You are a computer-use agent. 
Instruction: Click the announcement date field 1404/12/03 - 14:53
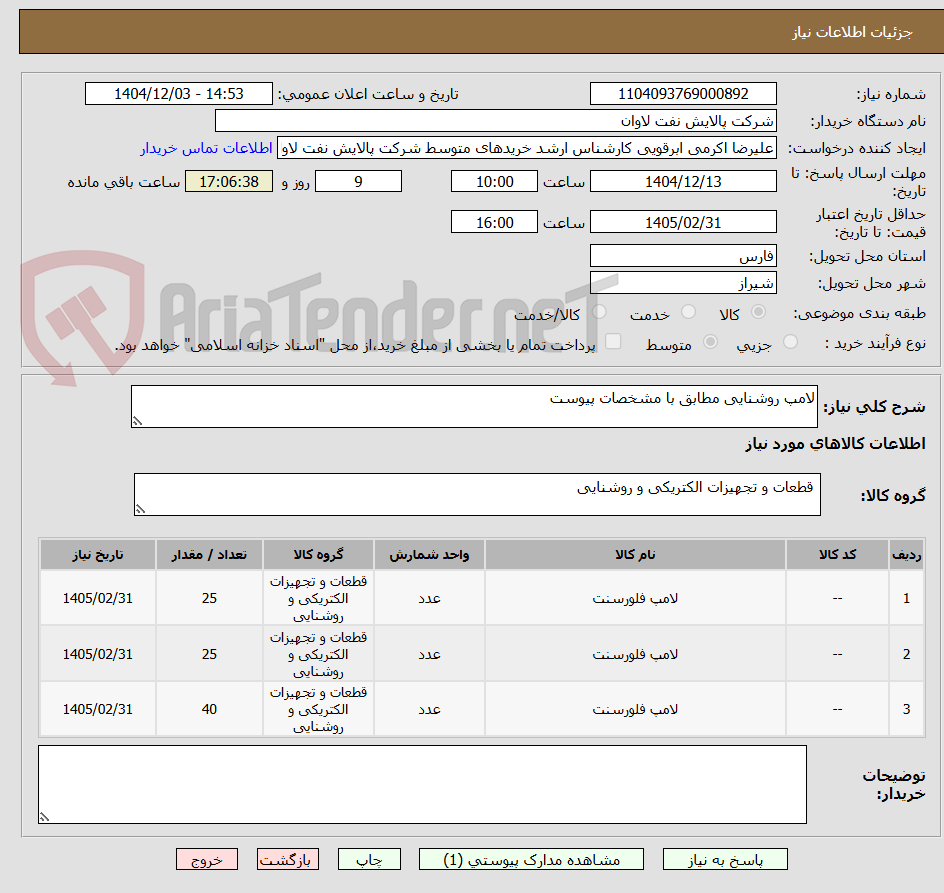coord(179,94)
